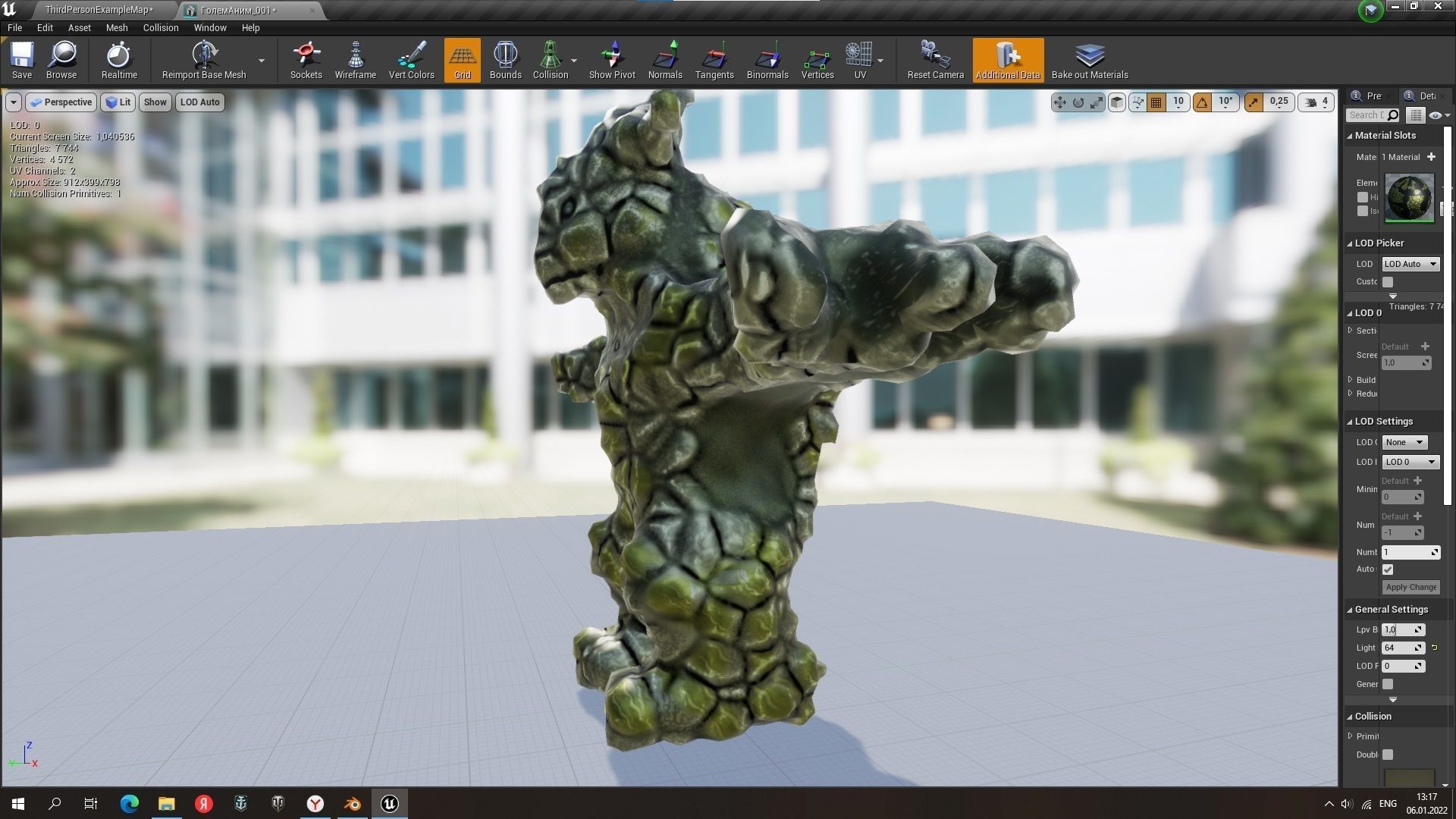Add a new material slot

pos(1431,157)
